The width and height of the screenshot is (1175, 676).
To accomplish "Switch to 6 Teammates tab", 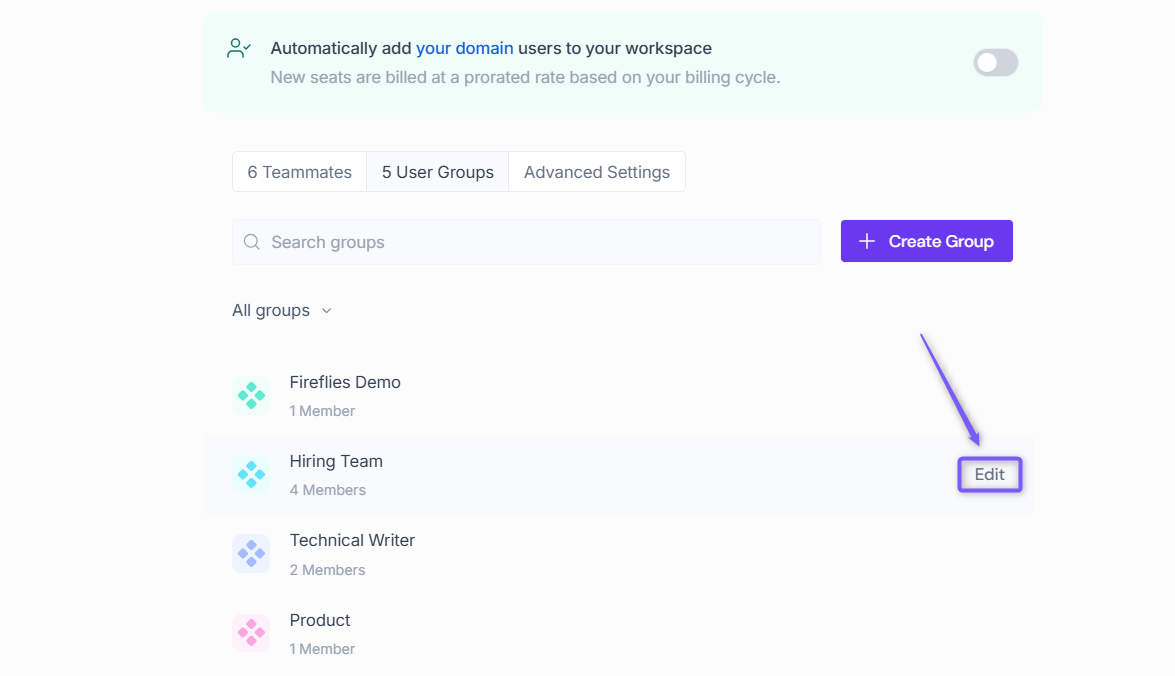I will point(299,172).
